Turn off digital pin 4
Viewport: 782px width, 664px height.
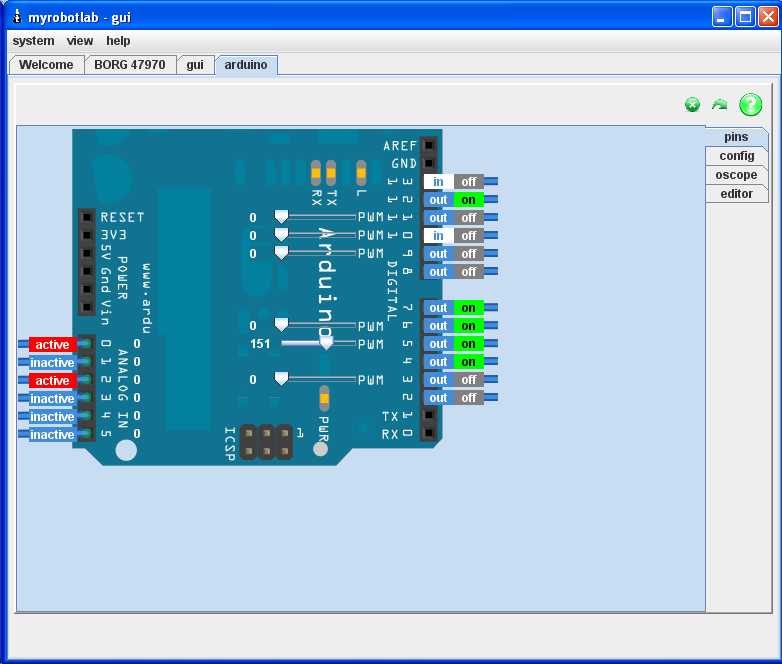pos(469,362)
